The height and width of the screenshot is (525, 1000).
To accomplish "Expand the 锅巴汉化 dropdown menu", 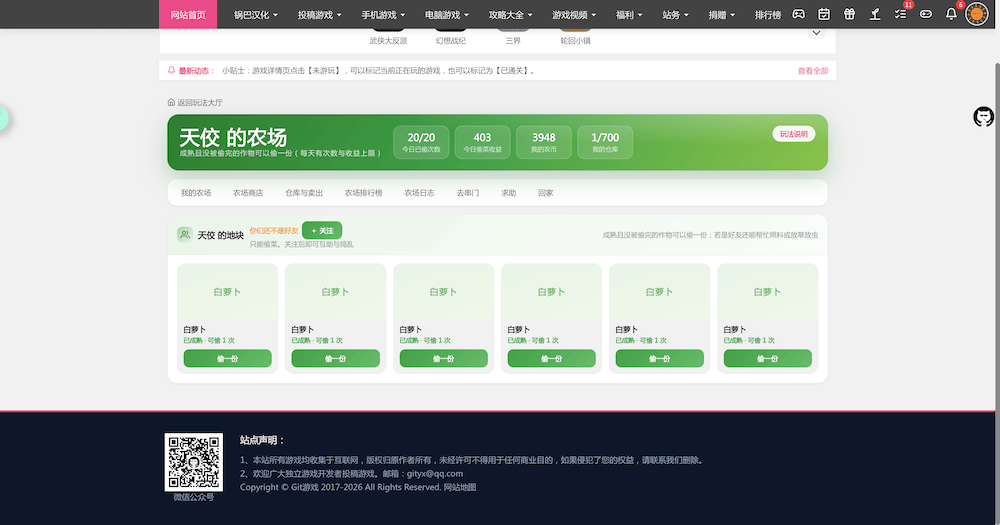I will coord(256,15).
